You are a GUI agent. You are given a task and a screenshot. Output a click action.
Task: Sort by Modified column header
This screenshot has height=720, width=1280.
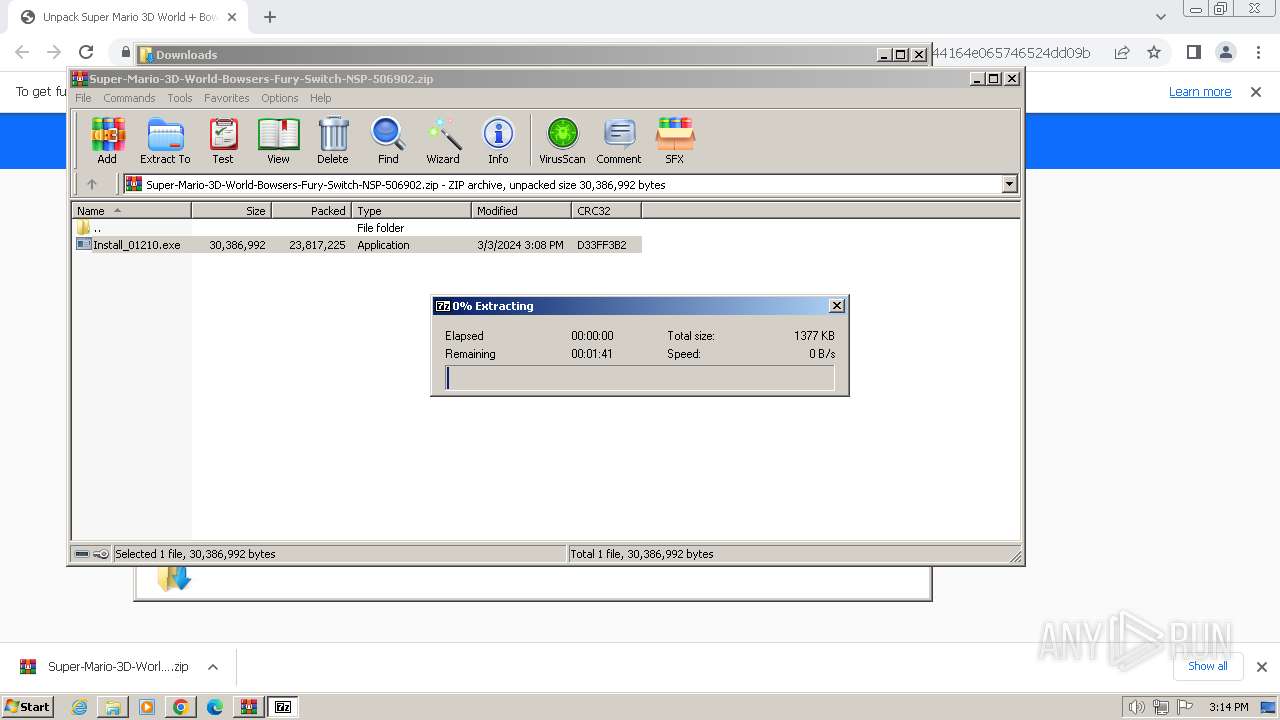[x=521, y=211]
